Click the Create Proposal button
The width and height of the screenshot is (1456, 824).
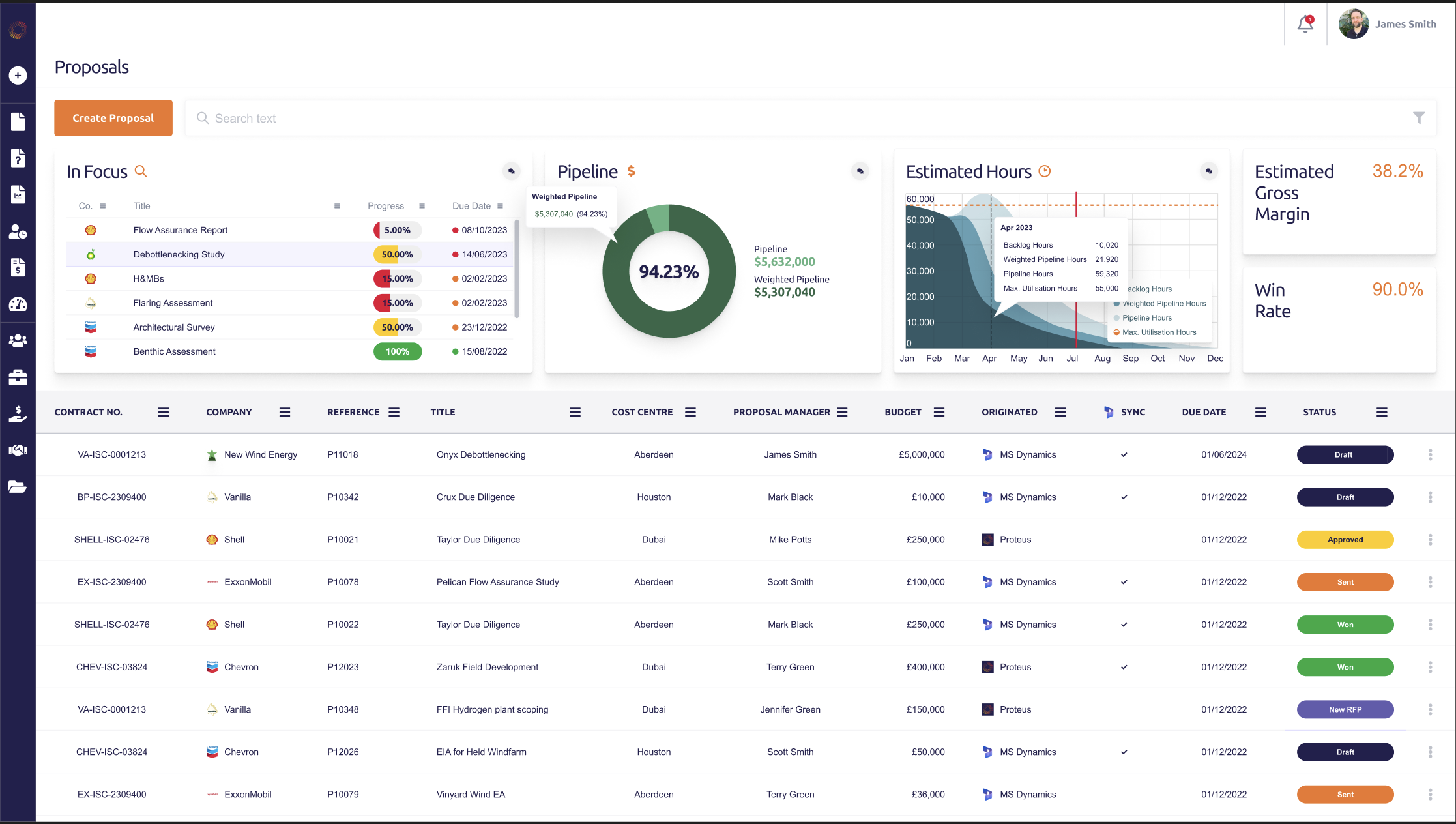pos(113,118)
